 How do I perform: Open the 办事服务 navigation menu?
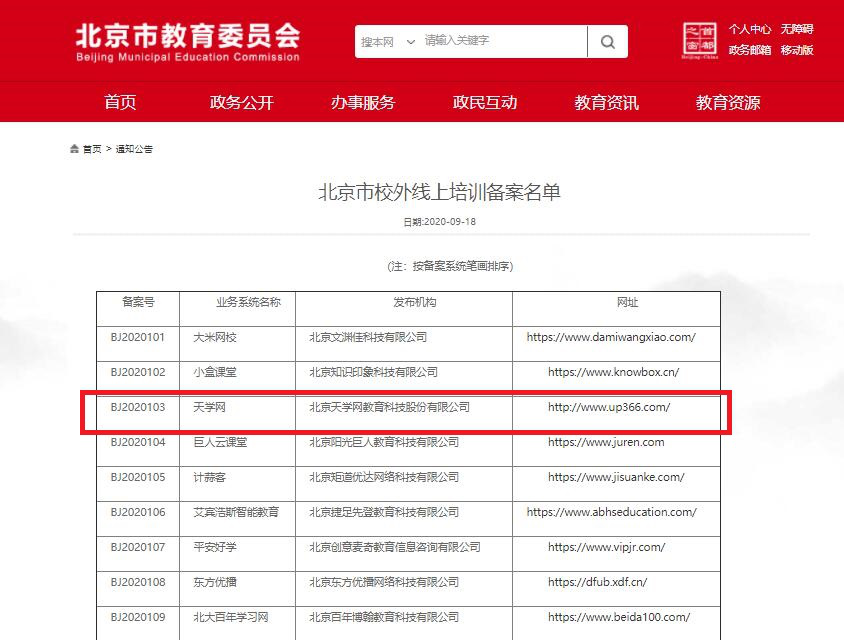click(x=363, y=102)
